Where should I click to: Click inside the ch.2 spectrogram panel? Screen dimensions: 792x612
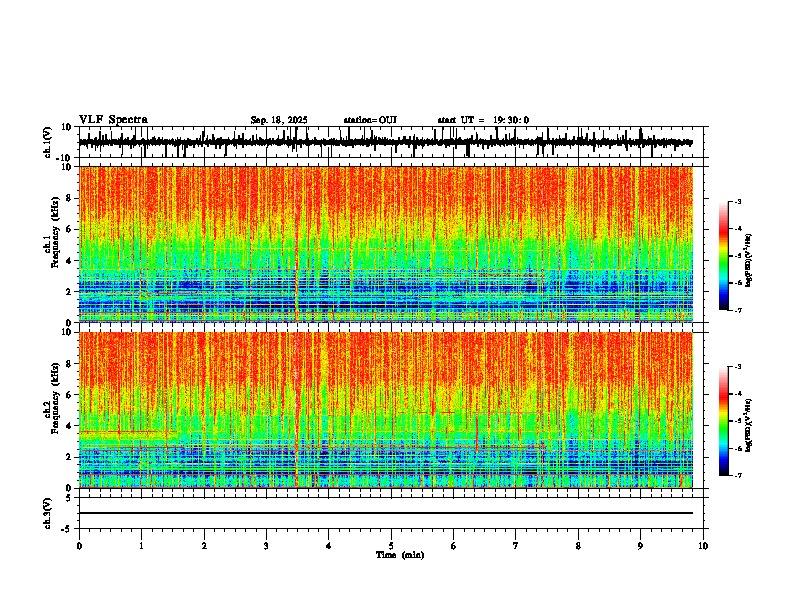tap(386, 410)
